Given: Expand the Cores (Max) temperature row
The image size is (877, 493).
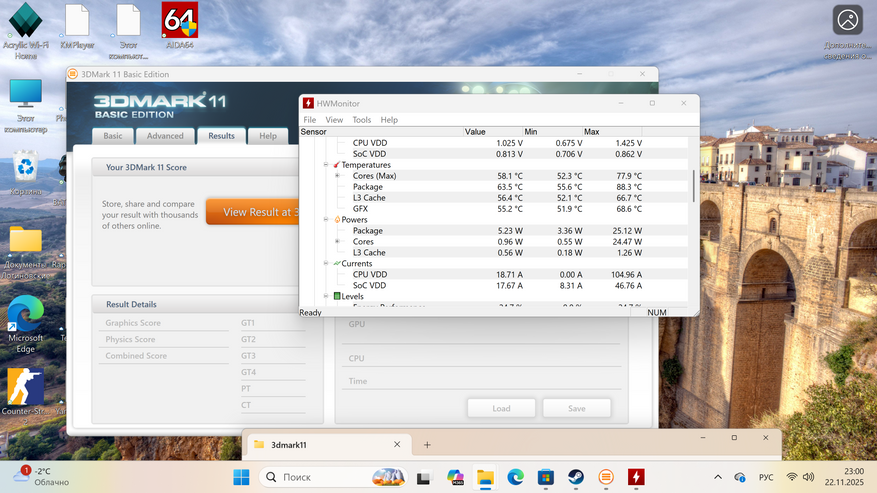Looking at the screenshot, I should (337, 176).
